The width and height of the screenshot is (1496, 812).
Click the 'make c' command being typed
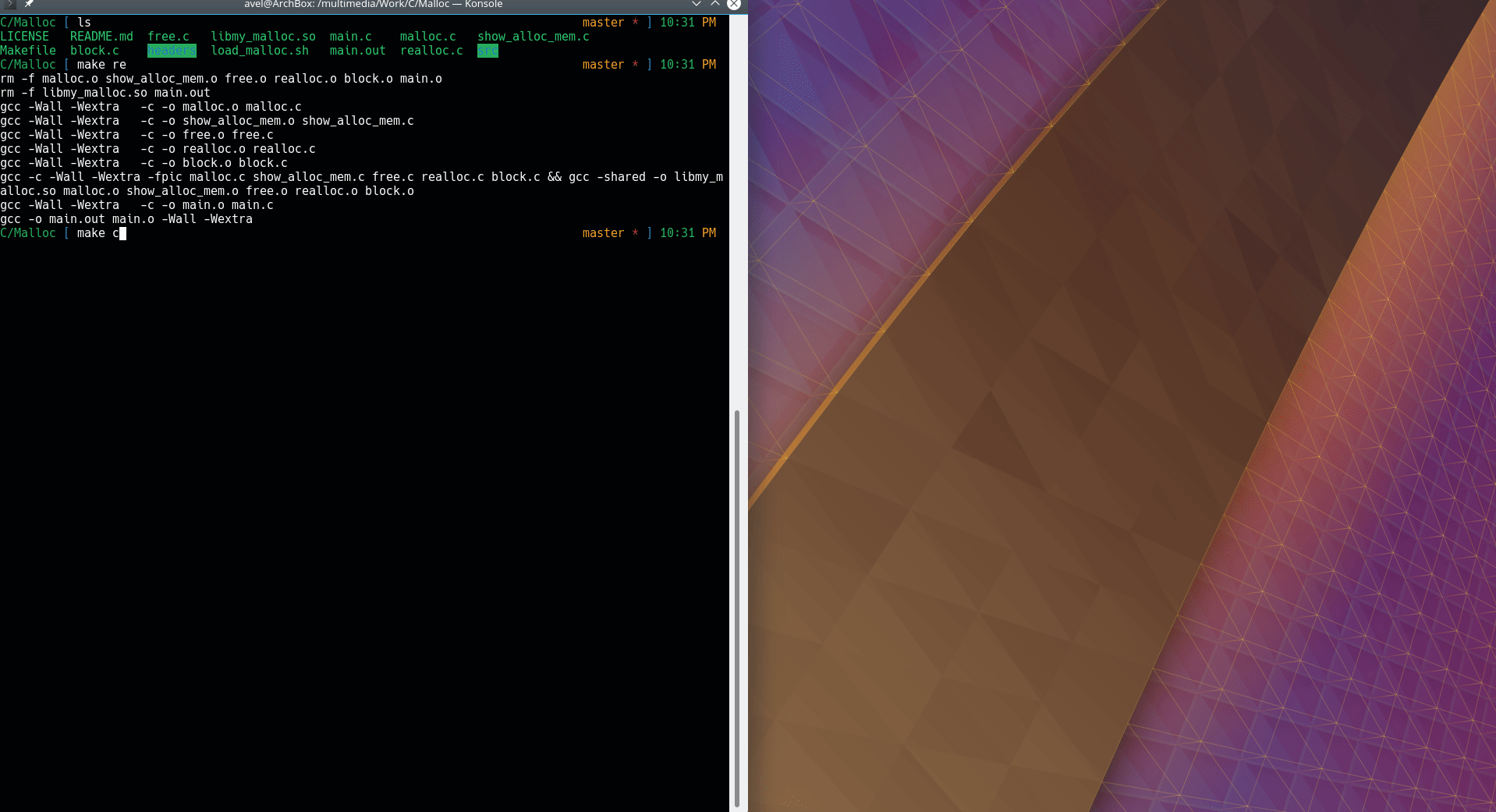(98, 233)
